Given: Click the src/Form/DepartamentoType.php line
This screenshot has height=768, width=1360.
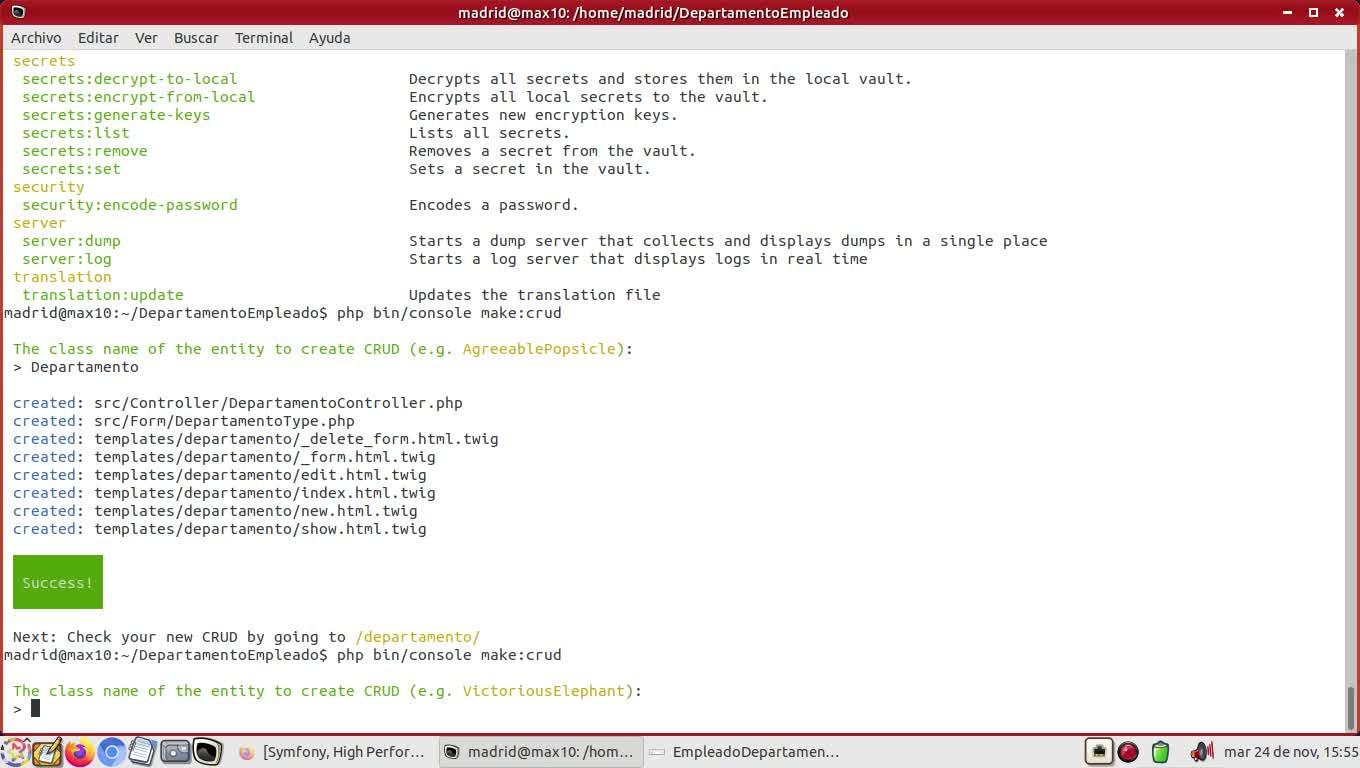Looking at the screenshot, I should pos(224,421).
